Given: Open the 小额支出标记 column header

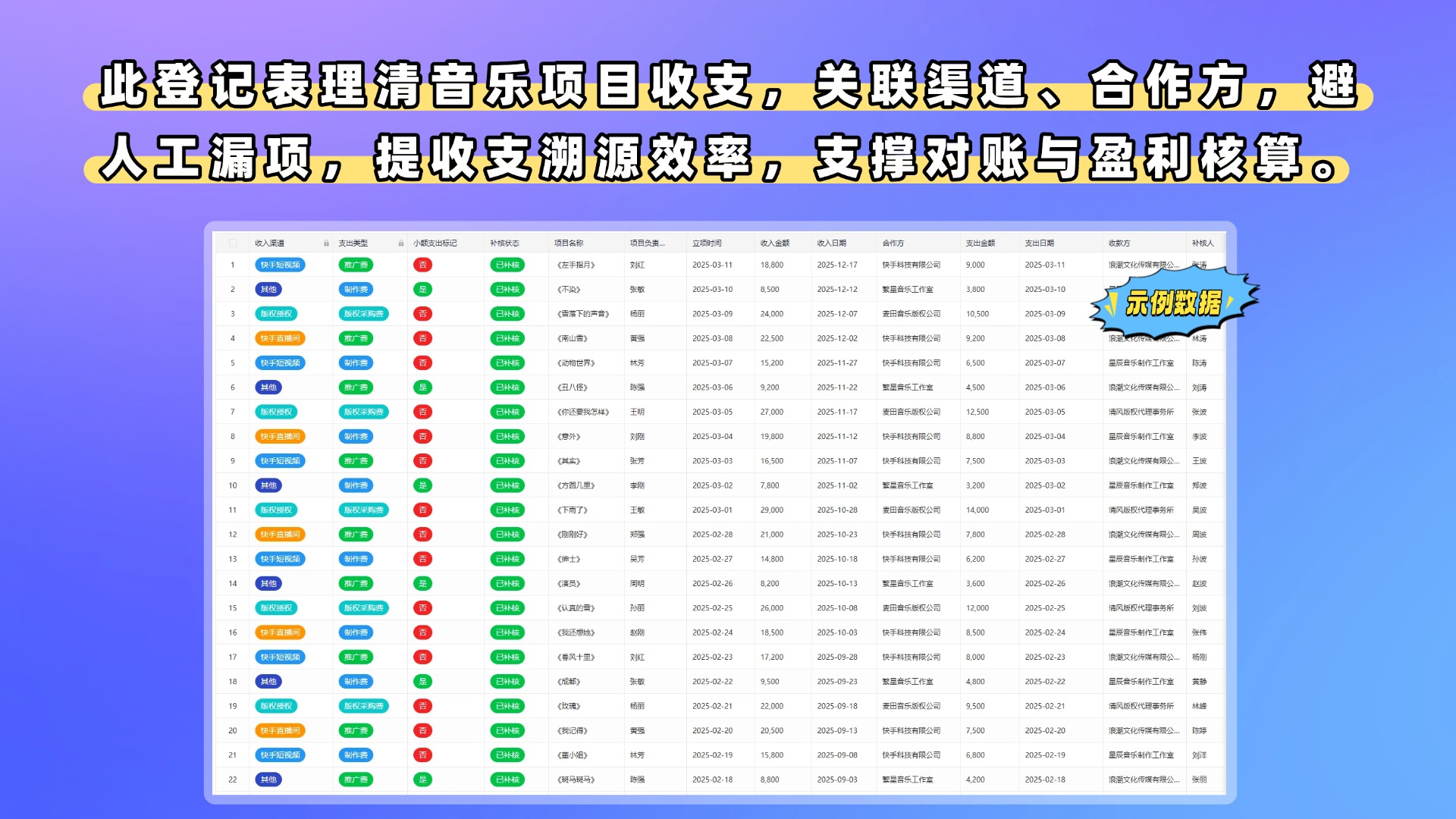Looking at the screenshot, I should tap(435, 243).
